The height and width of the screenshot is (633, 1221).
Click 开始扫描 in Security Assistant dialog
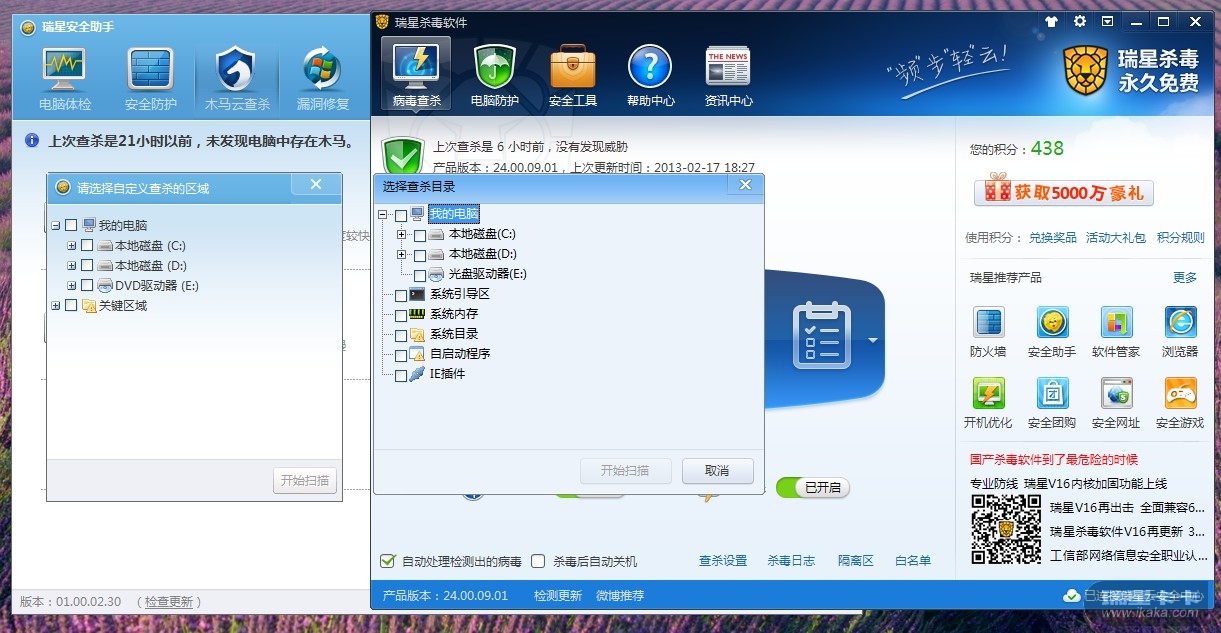(x=304, y=481)
